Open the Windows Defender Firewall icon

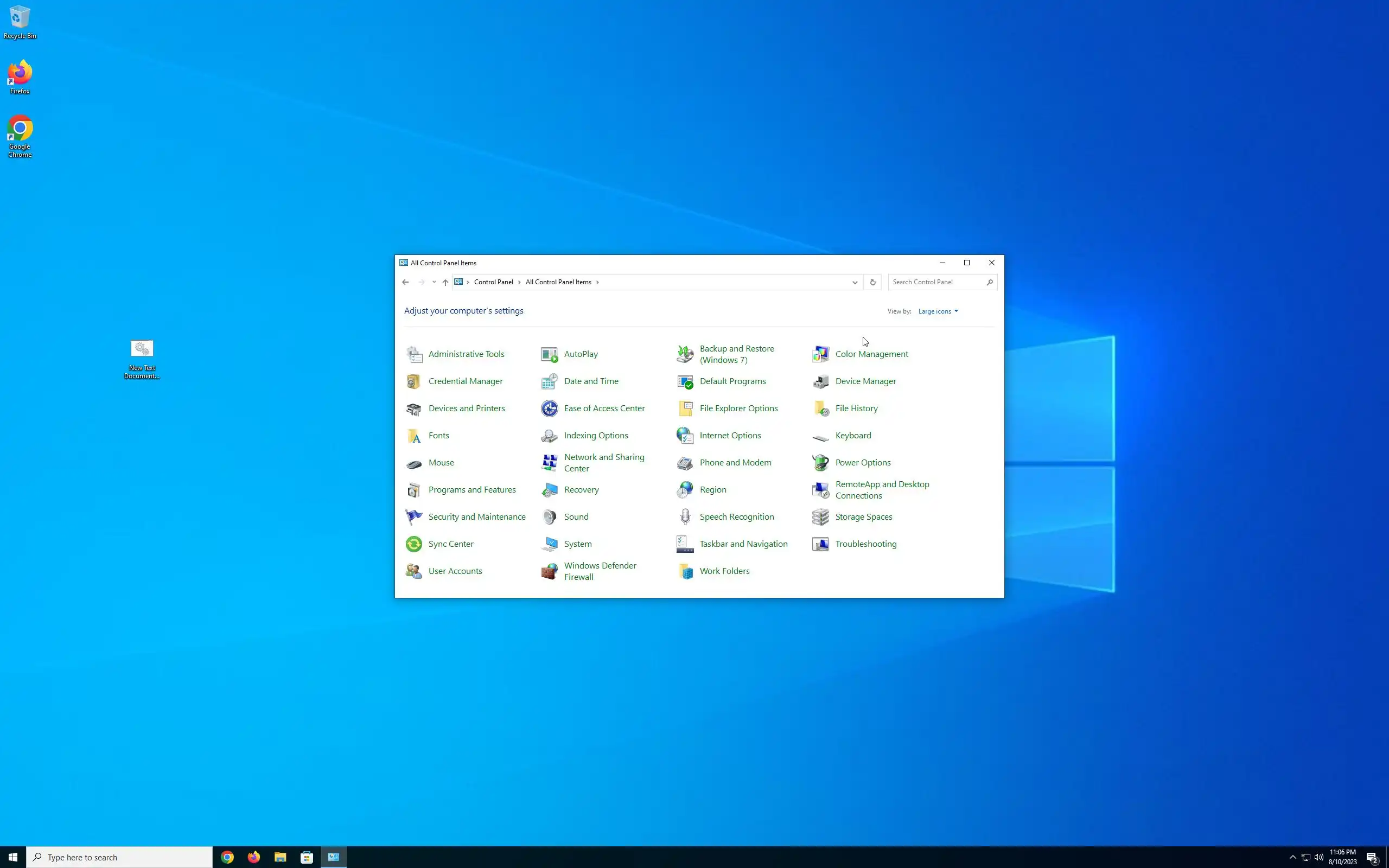[549, 571]
